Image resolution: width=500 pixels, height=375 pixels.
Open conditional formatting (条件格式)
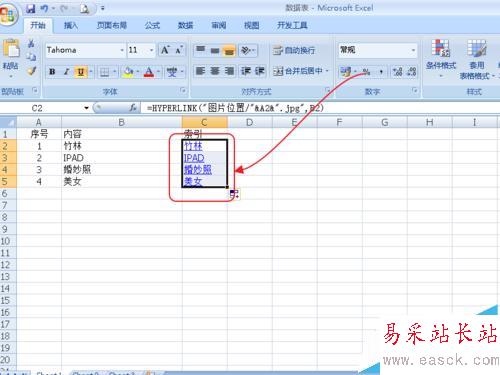pos(440,58)
